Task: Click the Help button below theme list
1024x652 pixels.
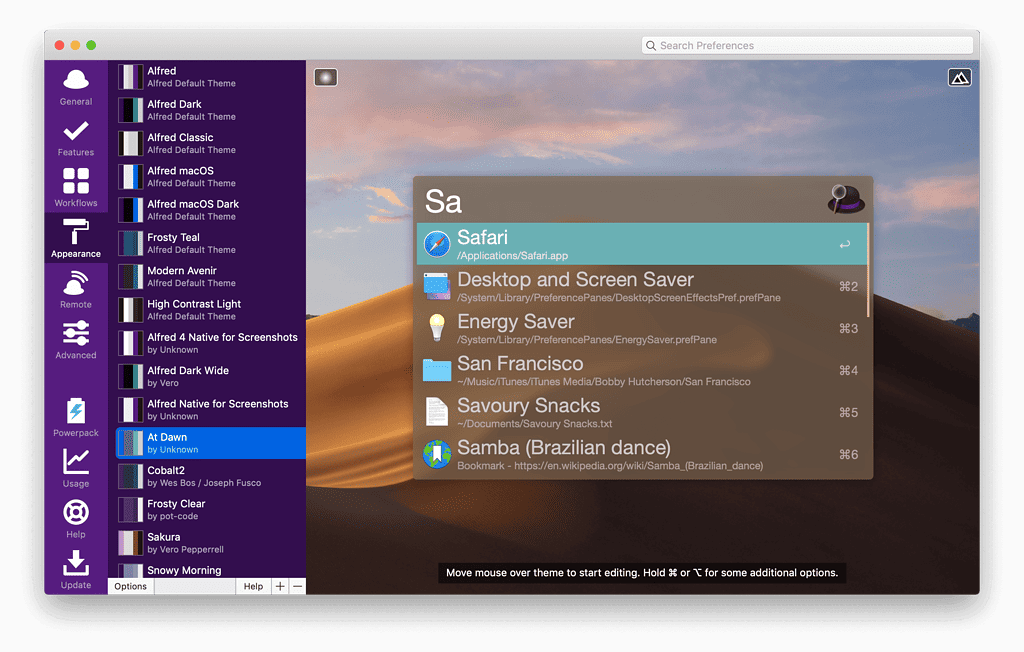Action: (253, 586)
